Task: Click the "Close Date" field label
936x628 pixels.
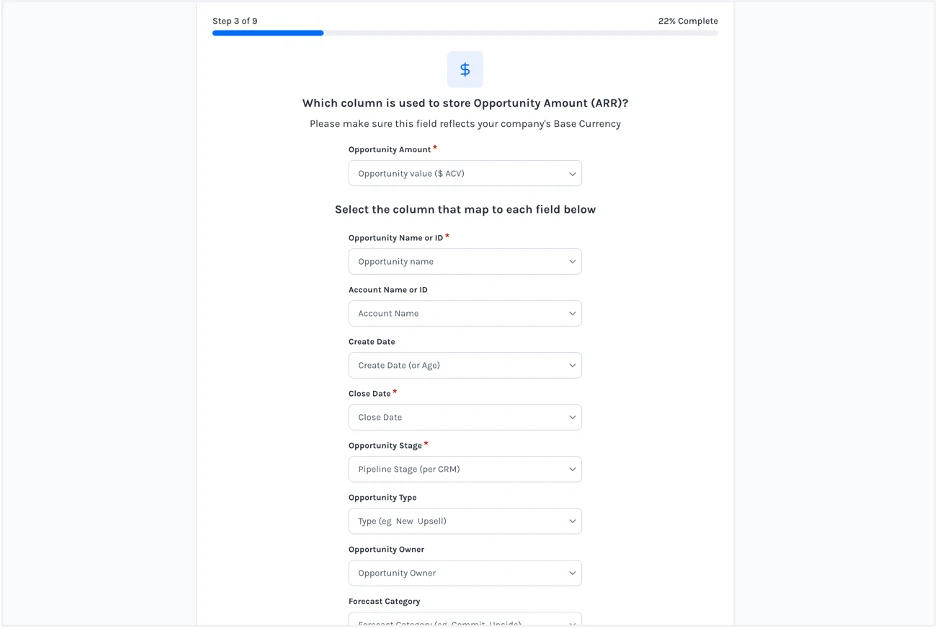Action: click(370, 394)
